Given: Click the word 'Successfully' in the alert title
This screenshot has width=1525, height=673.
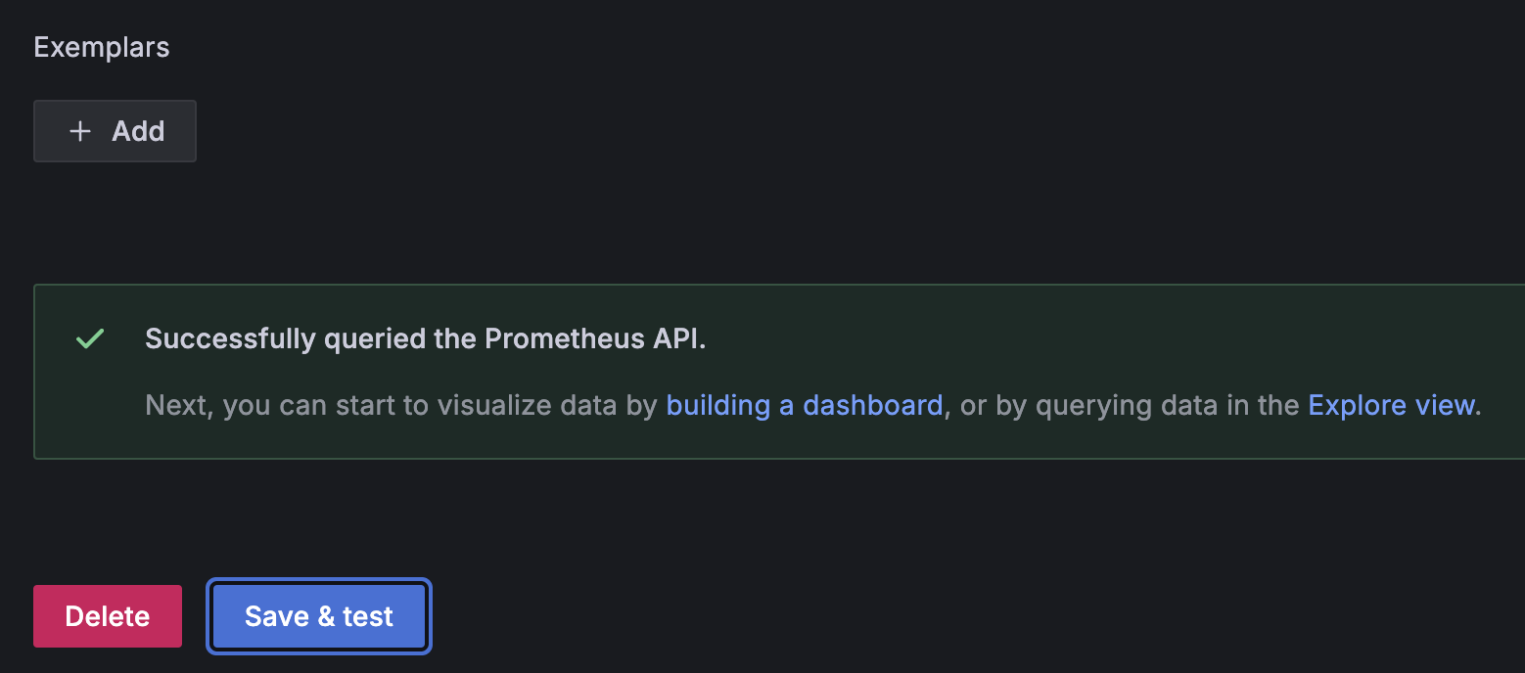Looking at the screenshot, I should [231, 339].
